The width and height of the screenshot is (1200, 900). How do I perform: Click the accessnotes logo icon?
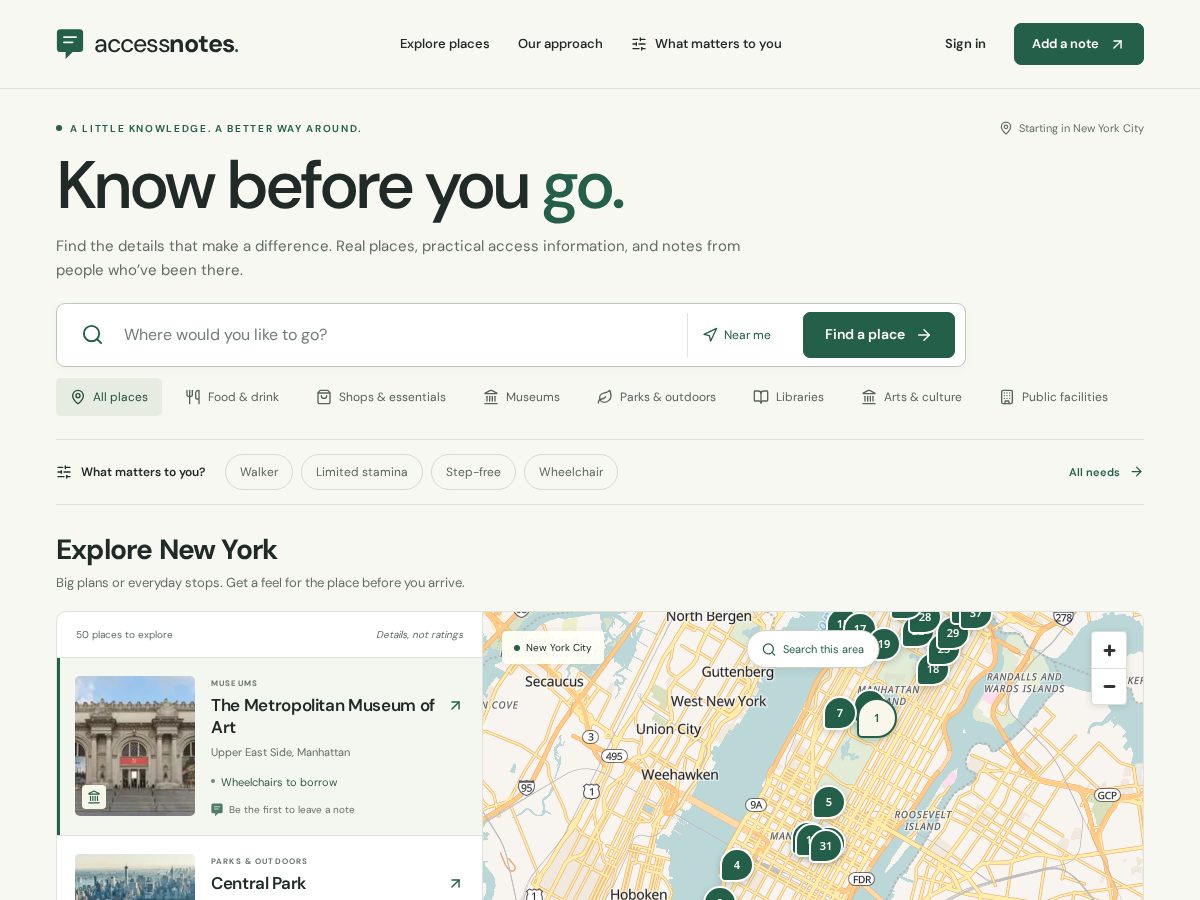pyautogui.click(x=70, y=43)
